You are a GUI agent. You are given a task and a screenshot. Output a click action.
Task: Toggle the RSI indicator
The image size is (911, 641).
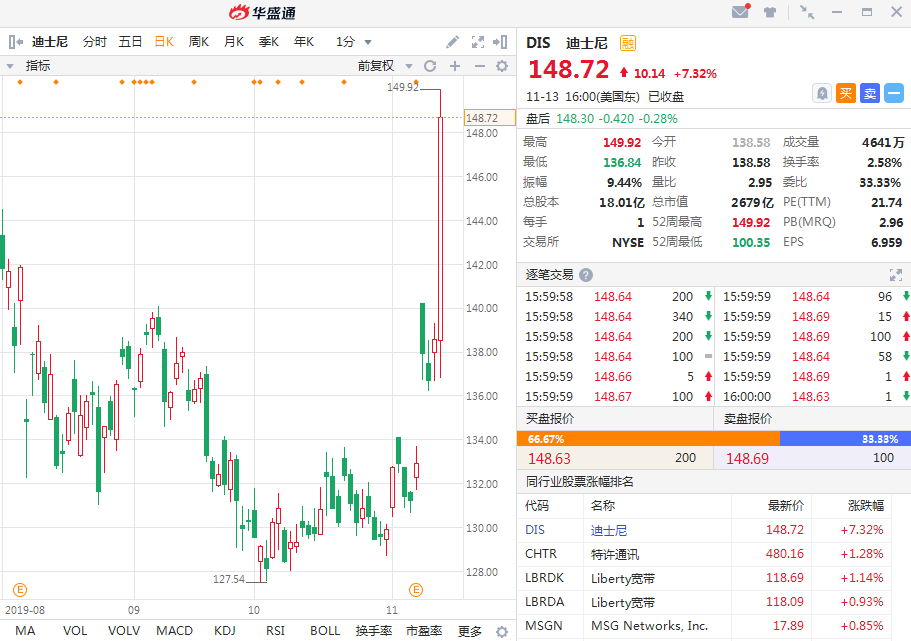click(275, 631)
